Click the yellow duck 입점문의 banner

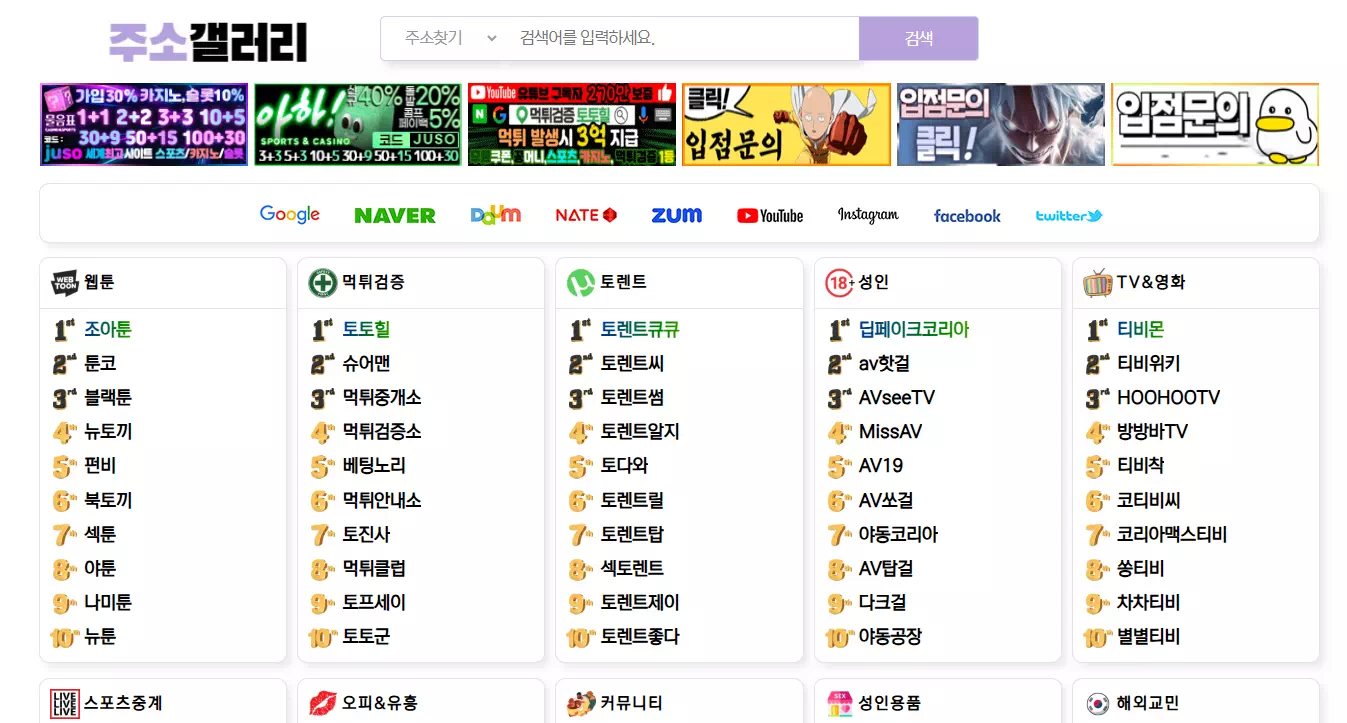click(x=1215, y=124)
